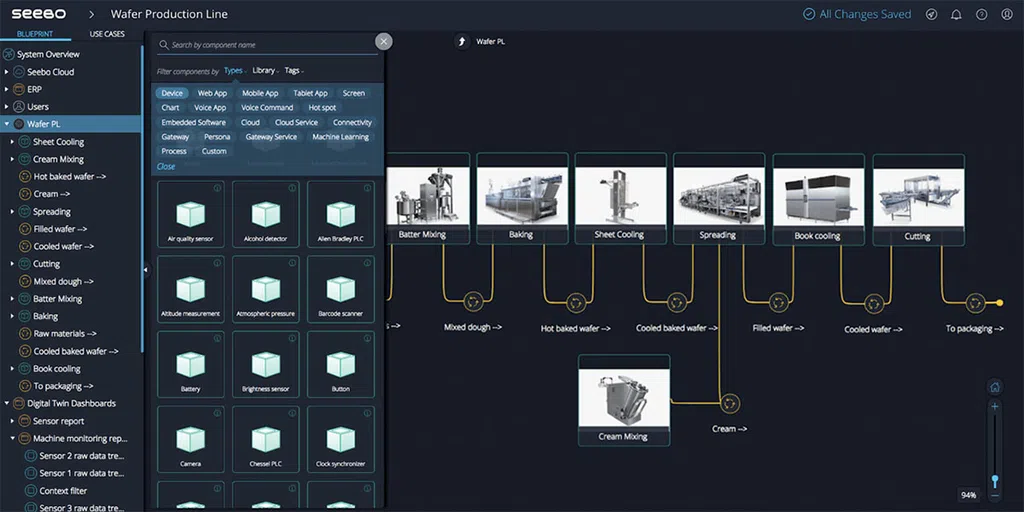
Task: Open the Tags filter dropdown
Action: click(294, 71)
